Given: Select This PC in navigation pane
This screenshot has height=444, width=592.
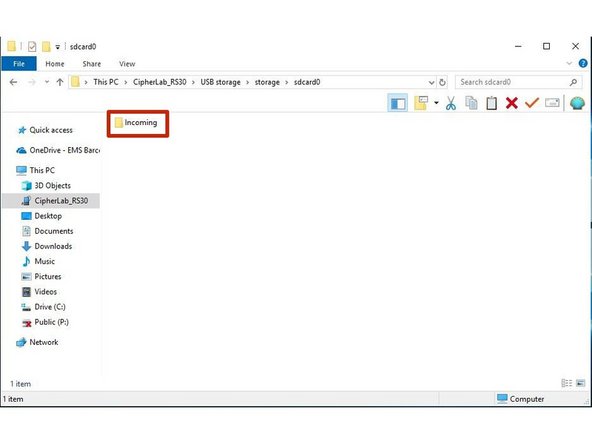Looking at the screenshot, I should click(36, 170).
